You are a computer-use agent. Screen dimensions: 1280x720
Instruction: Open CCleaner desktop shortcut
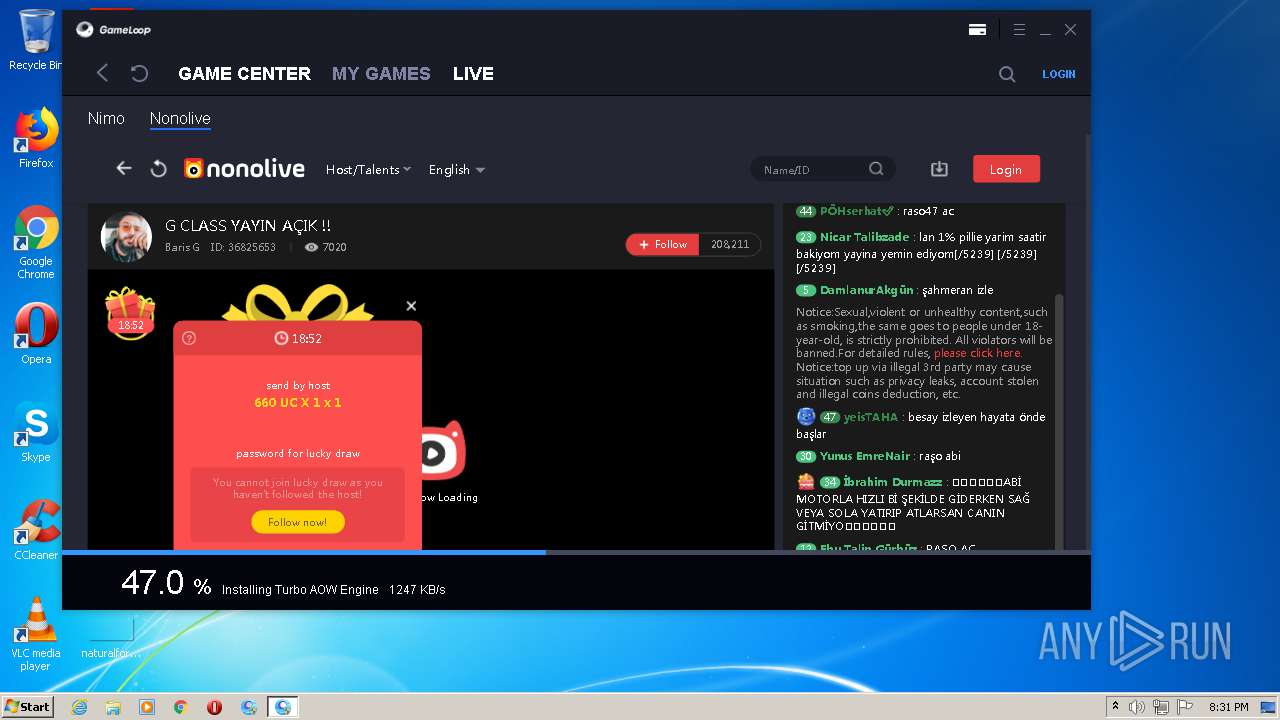36,530
